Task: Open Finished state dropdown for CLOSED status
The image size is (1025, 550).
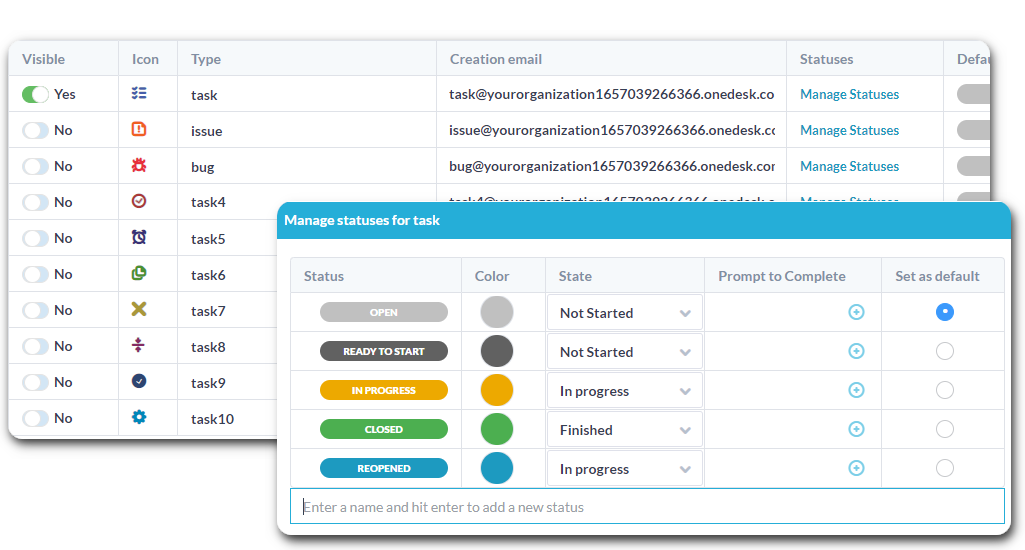Action: click(x=624, y=430)
